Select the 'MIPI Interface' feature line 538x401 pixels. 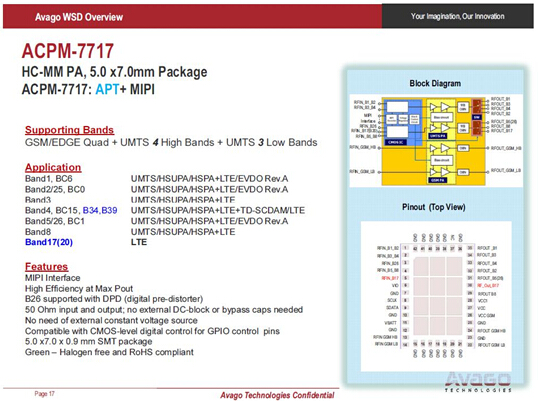[52, 278]
